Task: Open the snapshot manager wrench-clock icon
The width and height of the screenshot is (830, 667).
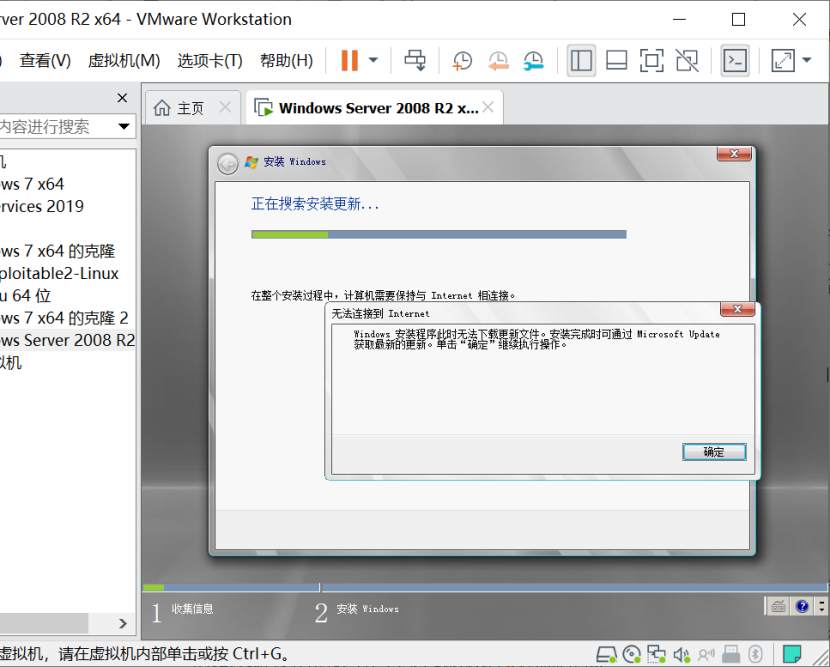Action: [534, 60]
